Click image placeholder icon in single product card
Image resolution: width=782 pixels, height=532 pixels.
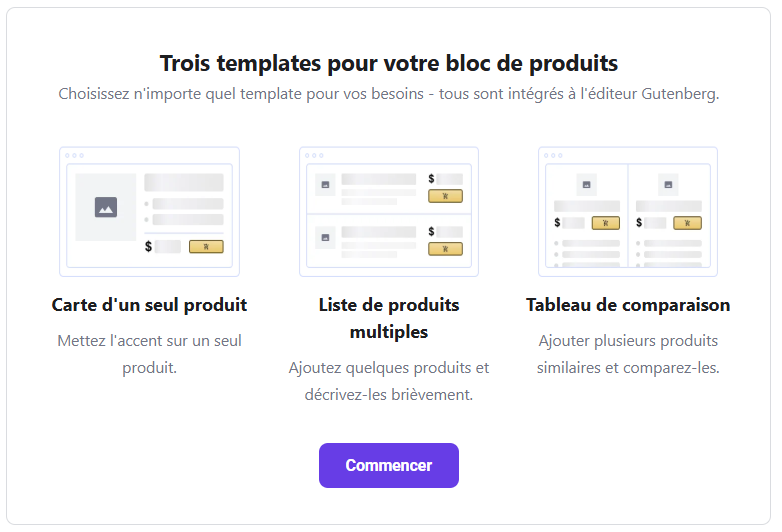pyautogui.click(x=106, y=207)
